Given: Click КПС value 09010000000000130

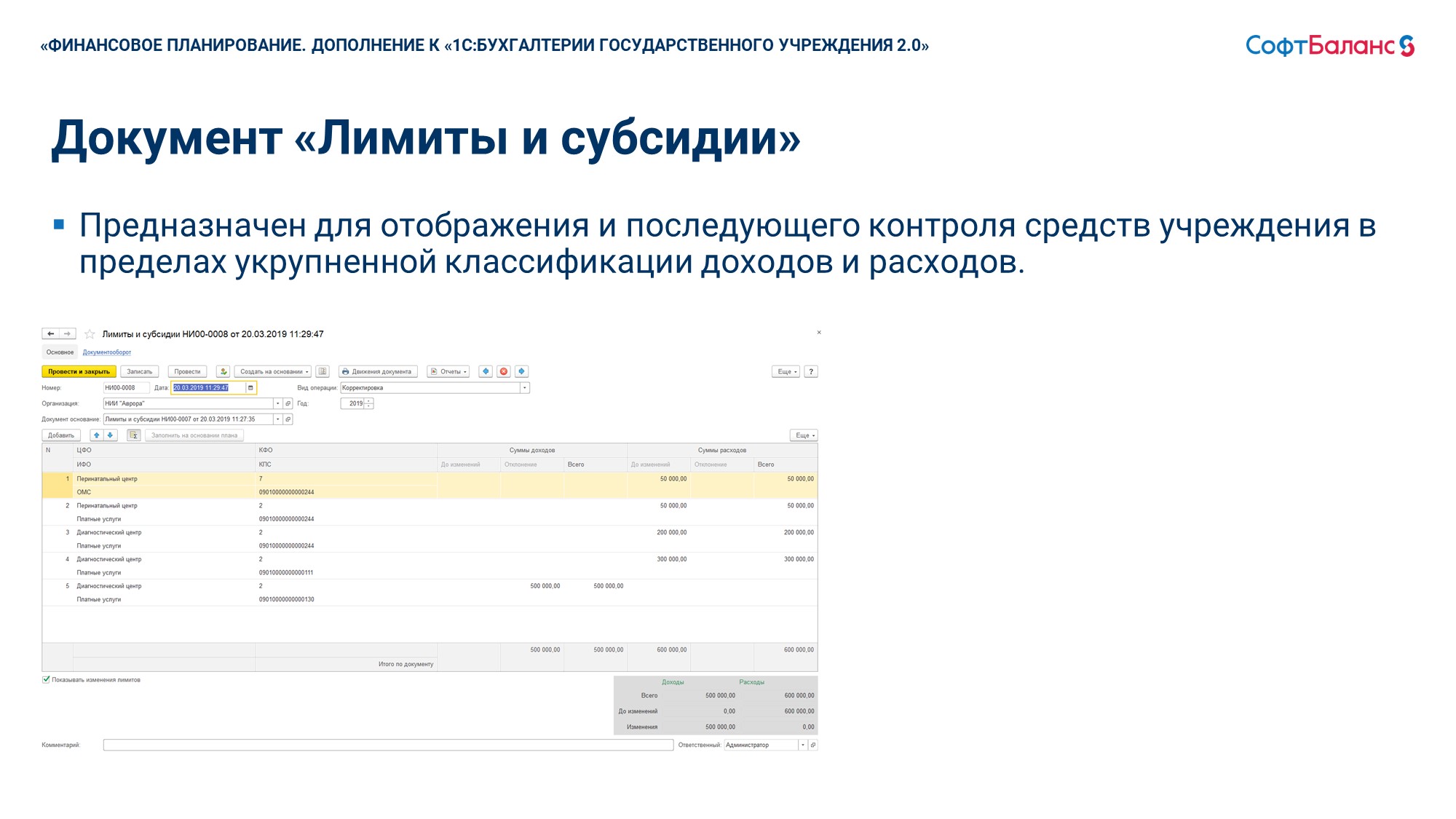Looking at the screenshot, I should pyautogui.click(x=286, y=600).
